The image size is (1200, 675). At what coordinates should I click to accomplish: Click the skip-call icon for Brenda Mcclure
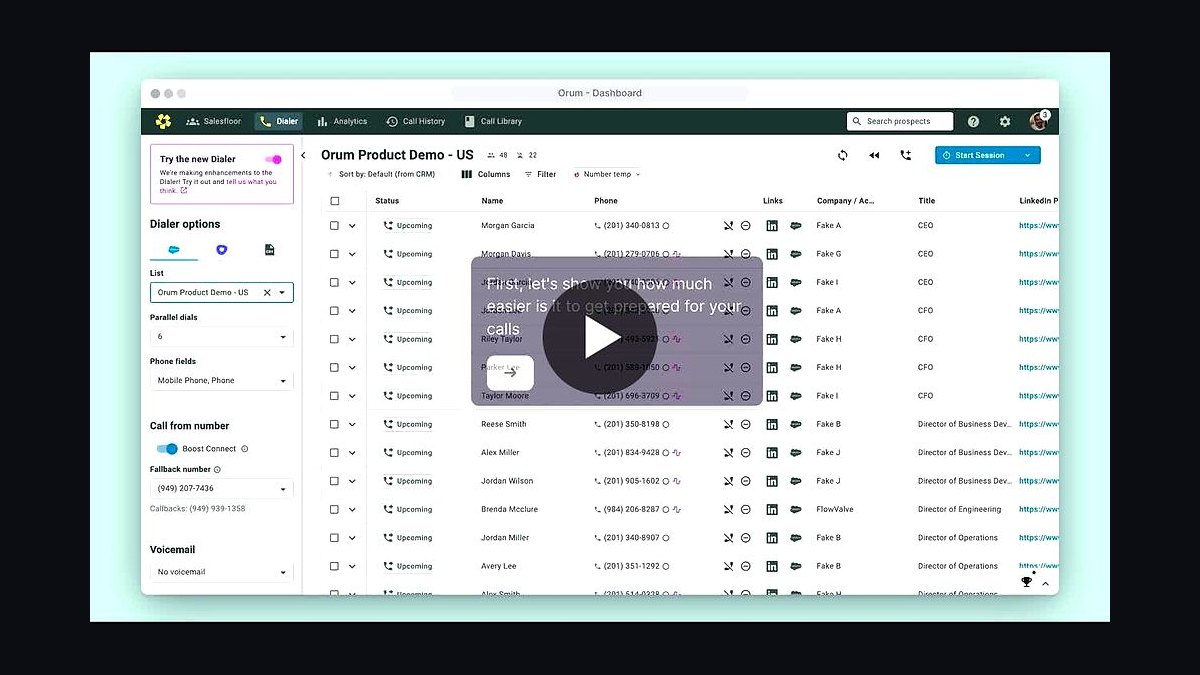(728, 509)
